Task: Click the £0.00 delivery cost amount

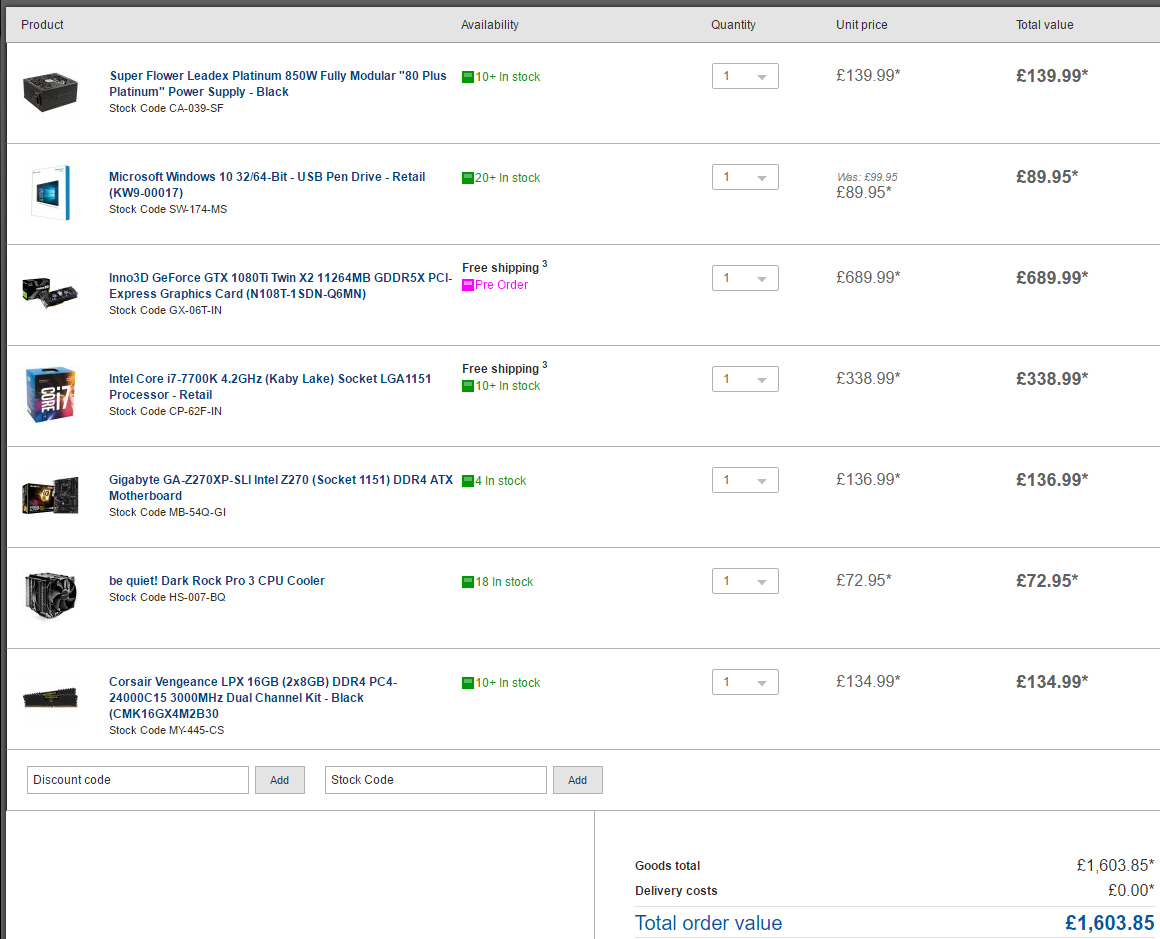Action: pyautogui.click(x=1131, y=890)
